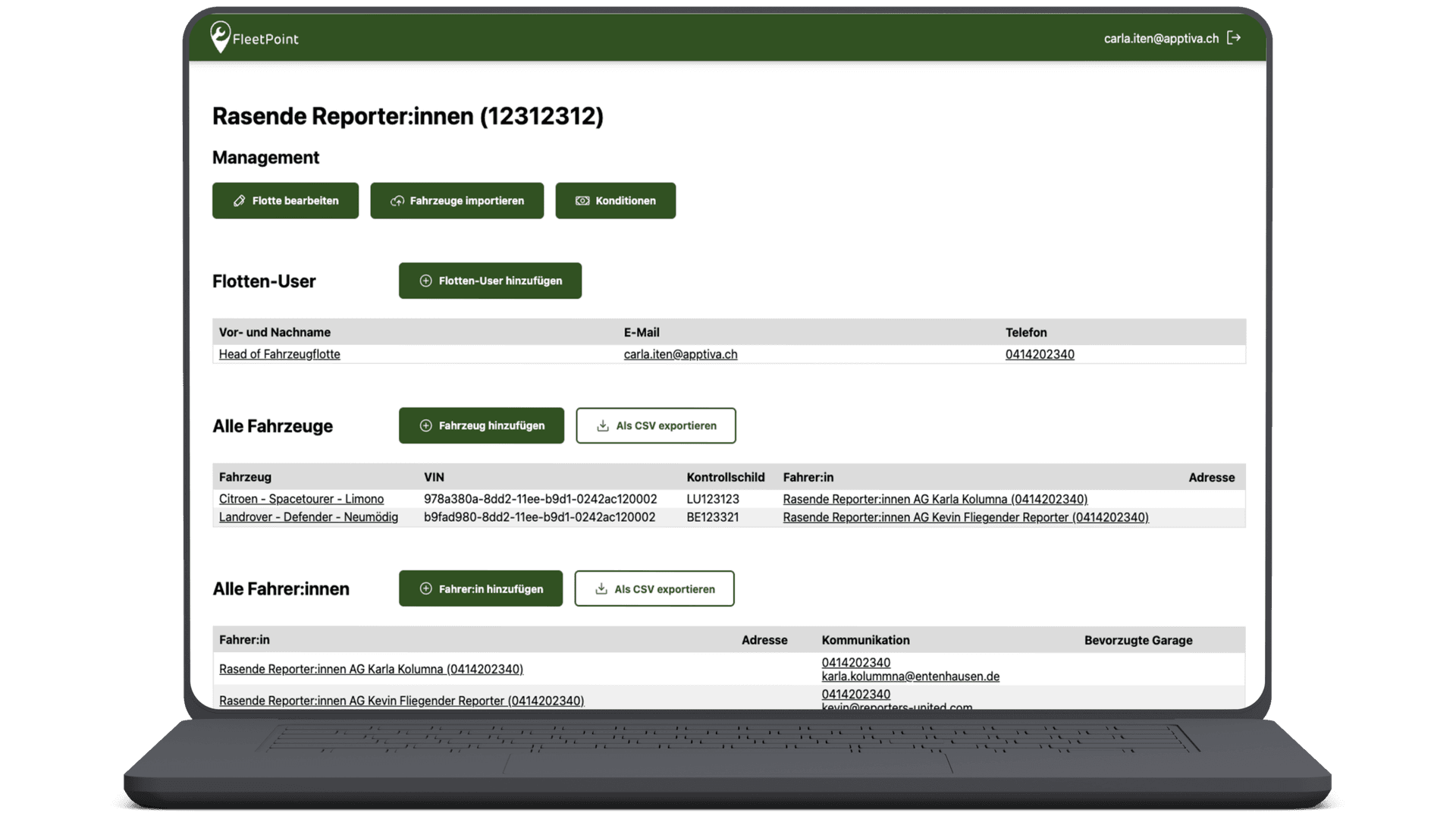
Task: Open the Head of Fahrzeugflotte user link
Action: click(279, 354)
